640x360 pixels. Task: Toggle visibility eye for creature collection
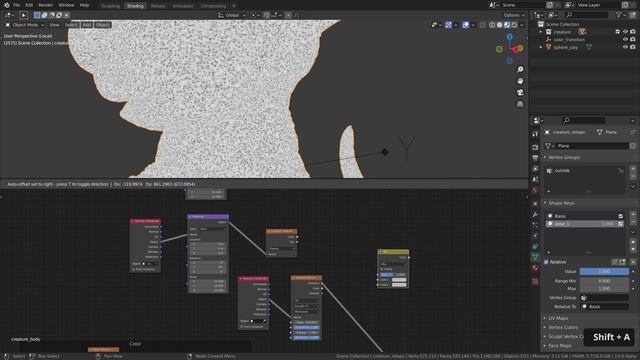[x=625, y=31]
